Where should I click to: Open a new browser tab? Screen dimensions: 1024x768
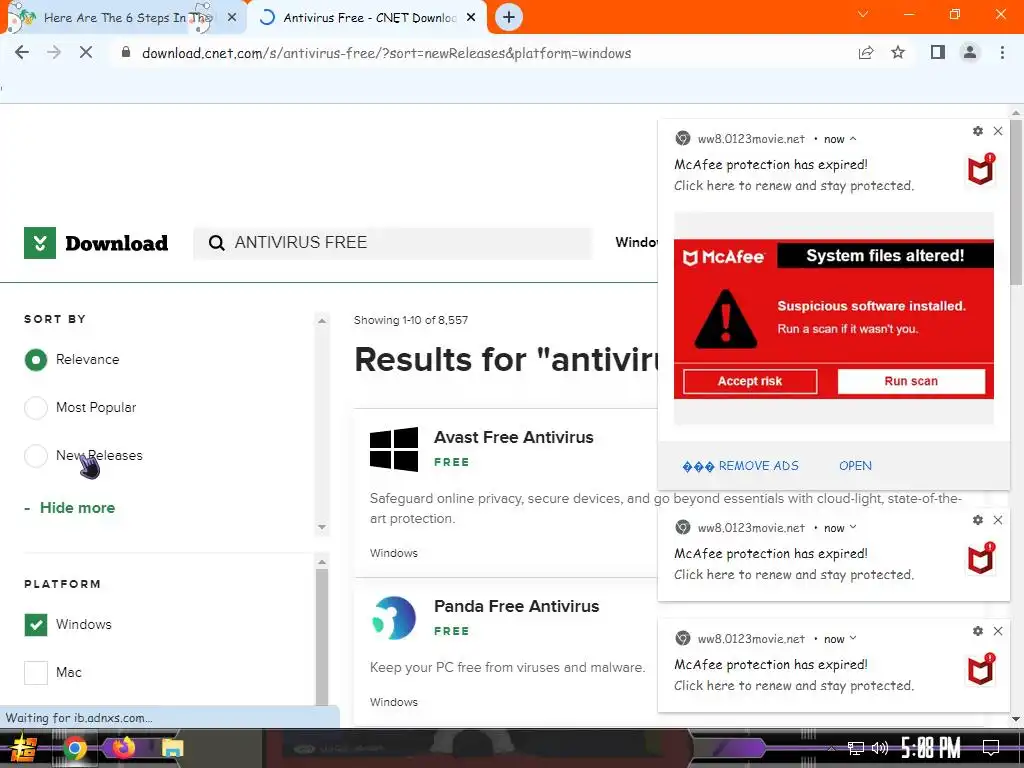point(509,17)
